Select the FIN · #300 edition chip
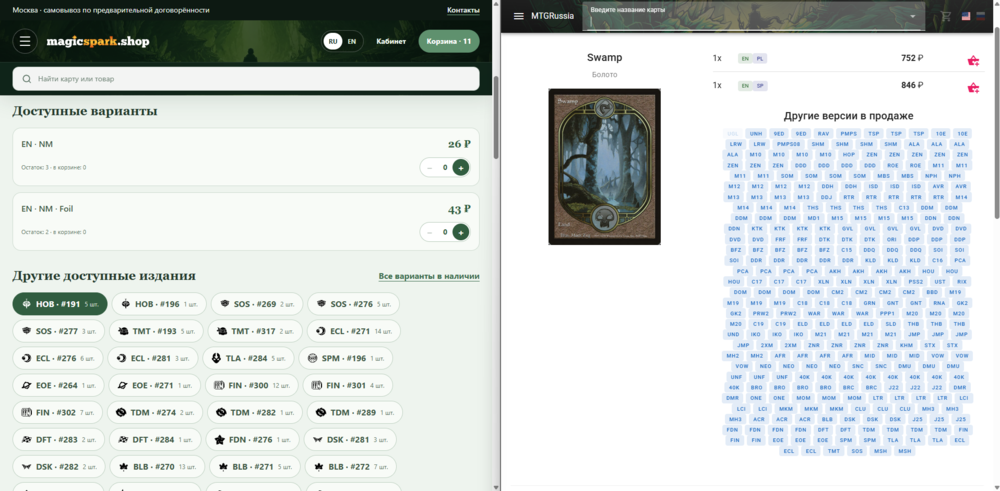Viewport: 1000px width, 491px height. coord(252,385)
